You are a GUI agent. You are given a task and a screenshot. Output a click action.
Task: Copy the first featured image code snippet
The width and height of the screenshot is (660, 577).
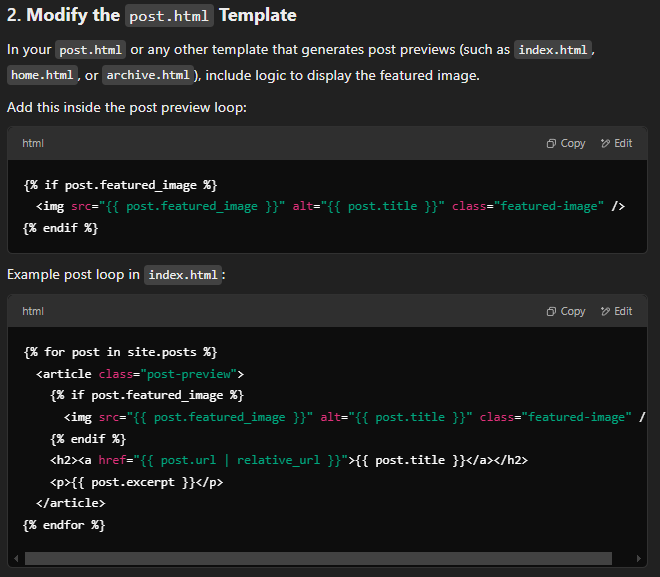[x=566, y=143]
